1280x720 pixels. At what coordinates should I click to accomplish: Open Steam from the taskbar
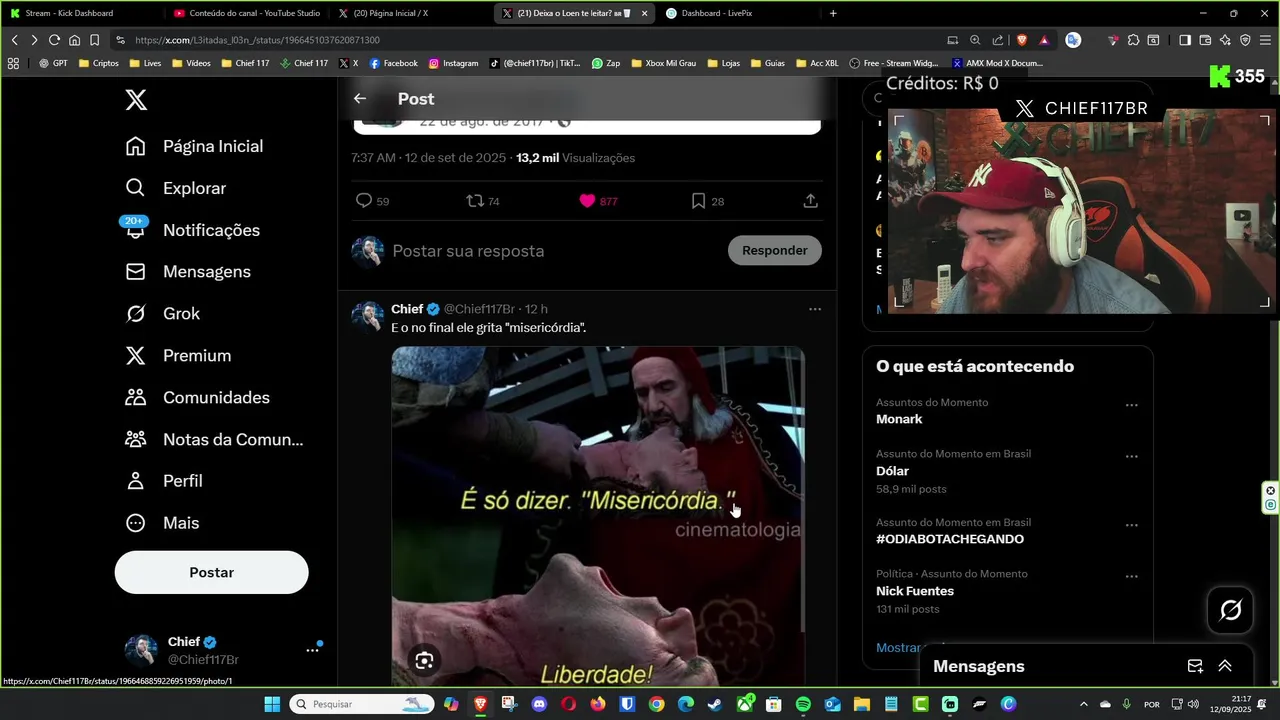(715, 704)
